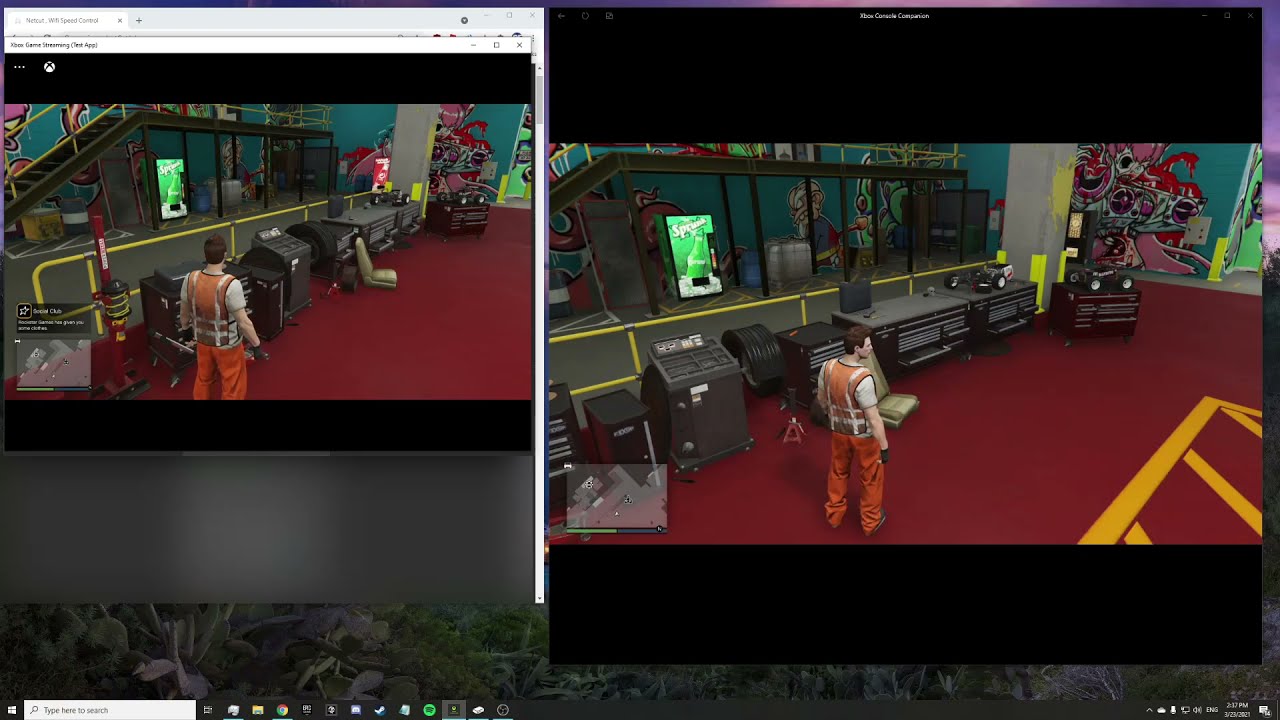Click the network tray icon
Screen dimensions: 1280x720
[x=1185, y=710]
